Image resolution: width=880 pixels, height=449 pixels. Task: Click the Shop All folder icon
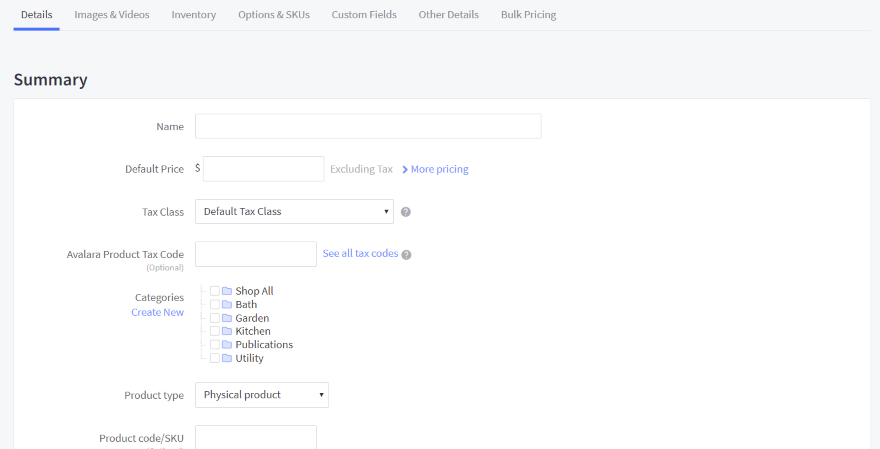click(x=227, y=291)
